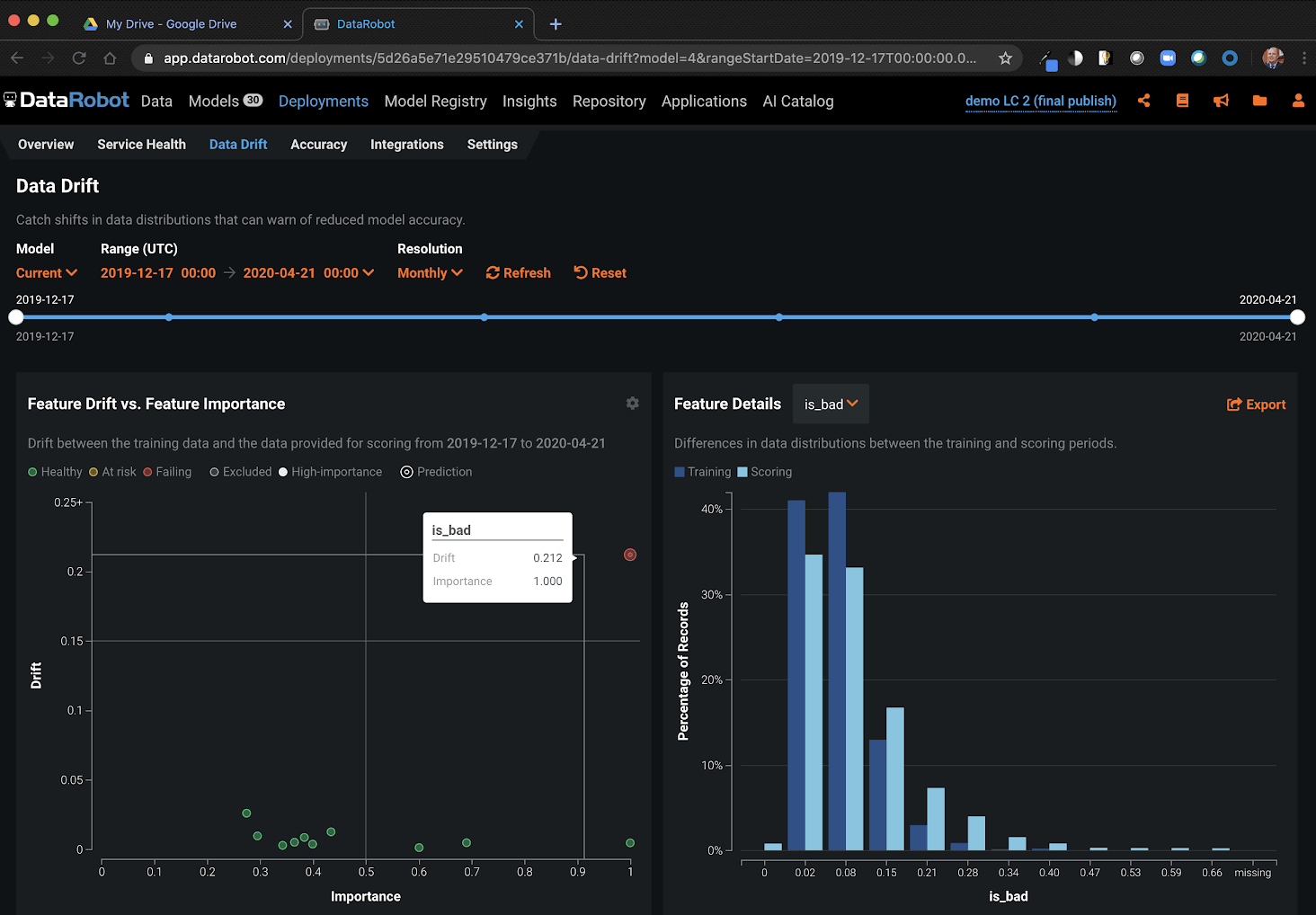Open the date range dropdown
The height and width of the screenshot is (915, 1316).
point(368,273)
